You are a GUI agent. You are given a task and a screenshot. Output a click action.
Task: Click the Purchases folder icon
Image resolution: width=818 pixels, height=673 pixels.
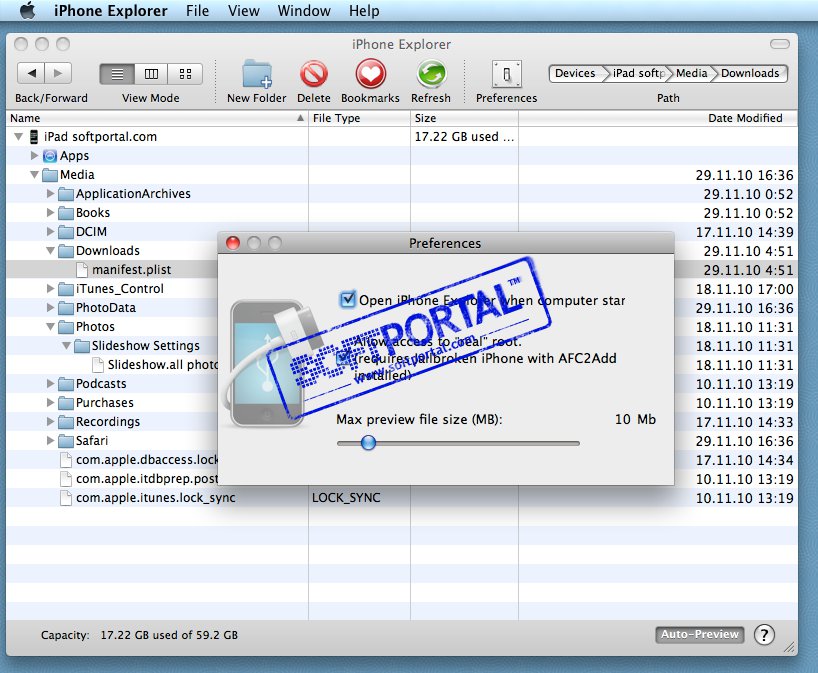coord(66,403)
